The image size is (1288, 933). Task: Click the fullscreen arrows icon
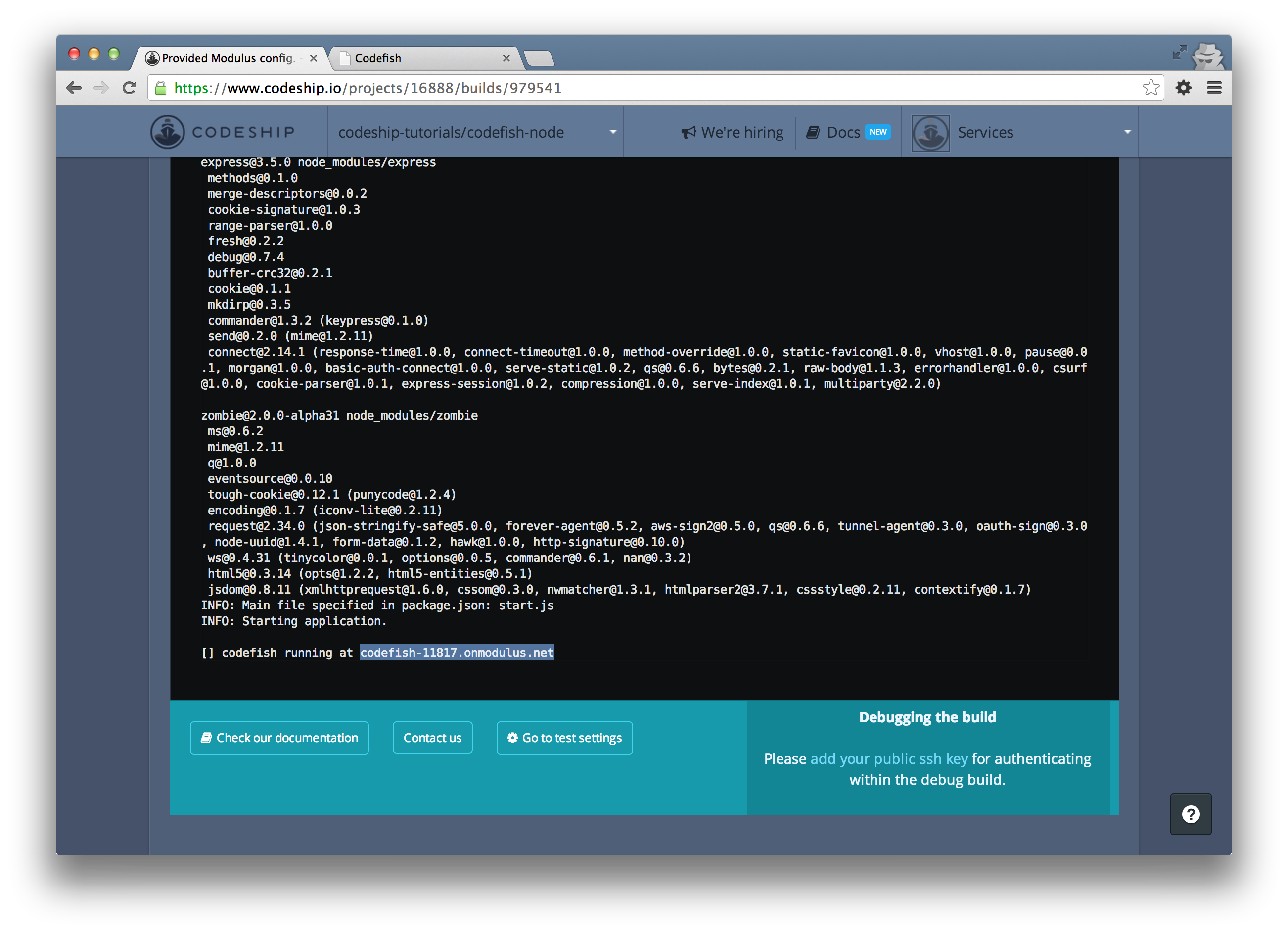(x=1180, y=52)
